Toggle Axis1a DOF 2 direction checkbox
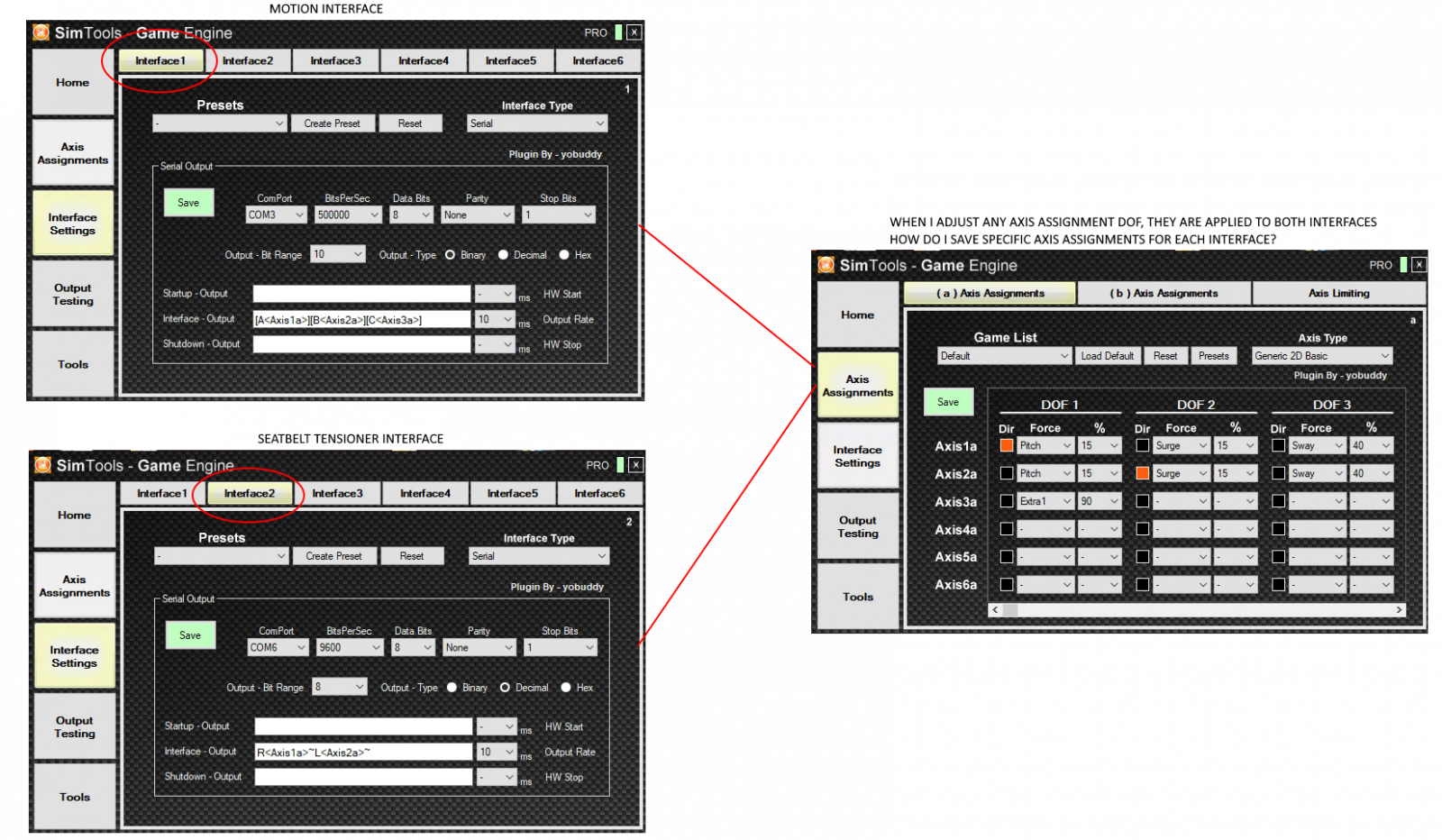1442x840 pixels. tap(1143, 445)
